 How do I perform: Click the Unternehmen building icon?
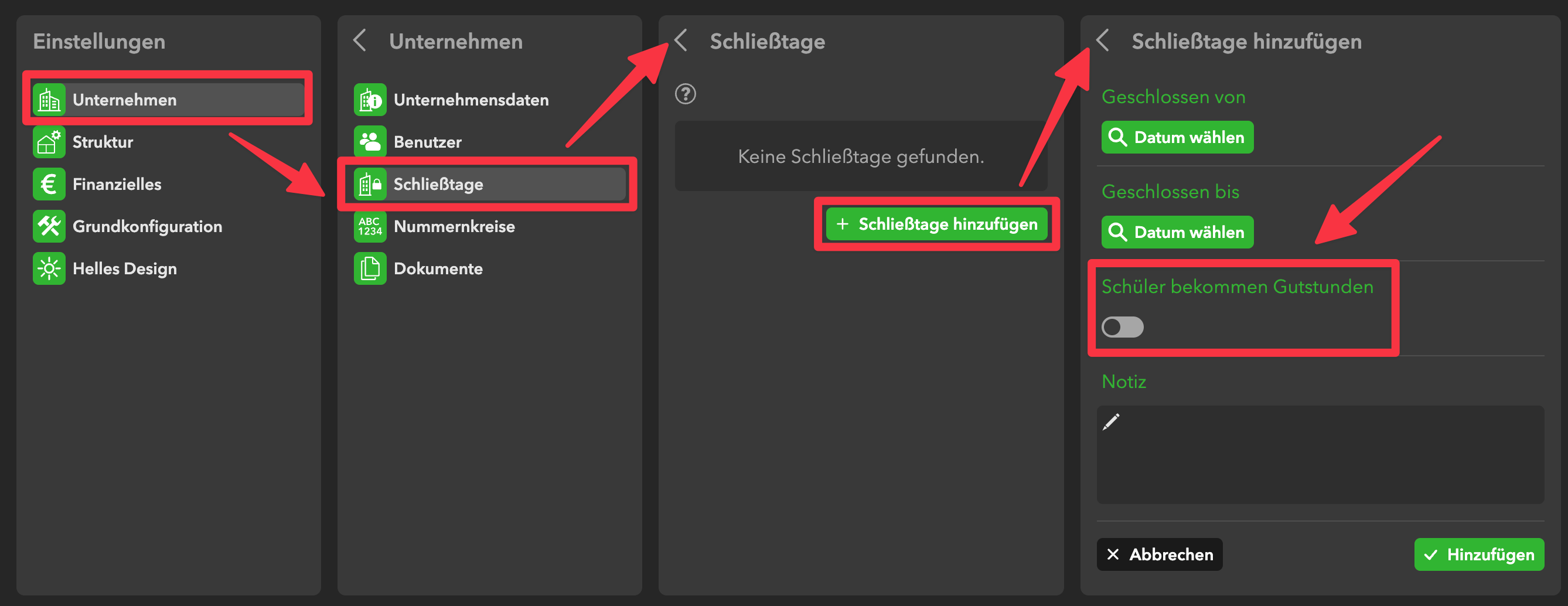[x=49, y=100]
